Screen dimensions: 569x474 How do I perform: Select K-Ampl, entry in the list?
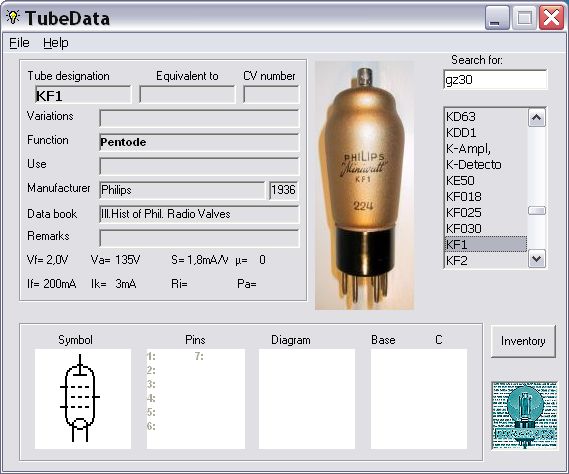pyautogui.click(x=486, y=148)
